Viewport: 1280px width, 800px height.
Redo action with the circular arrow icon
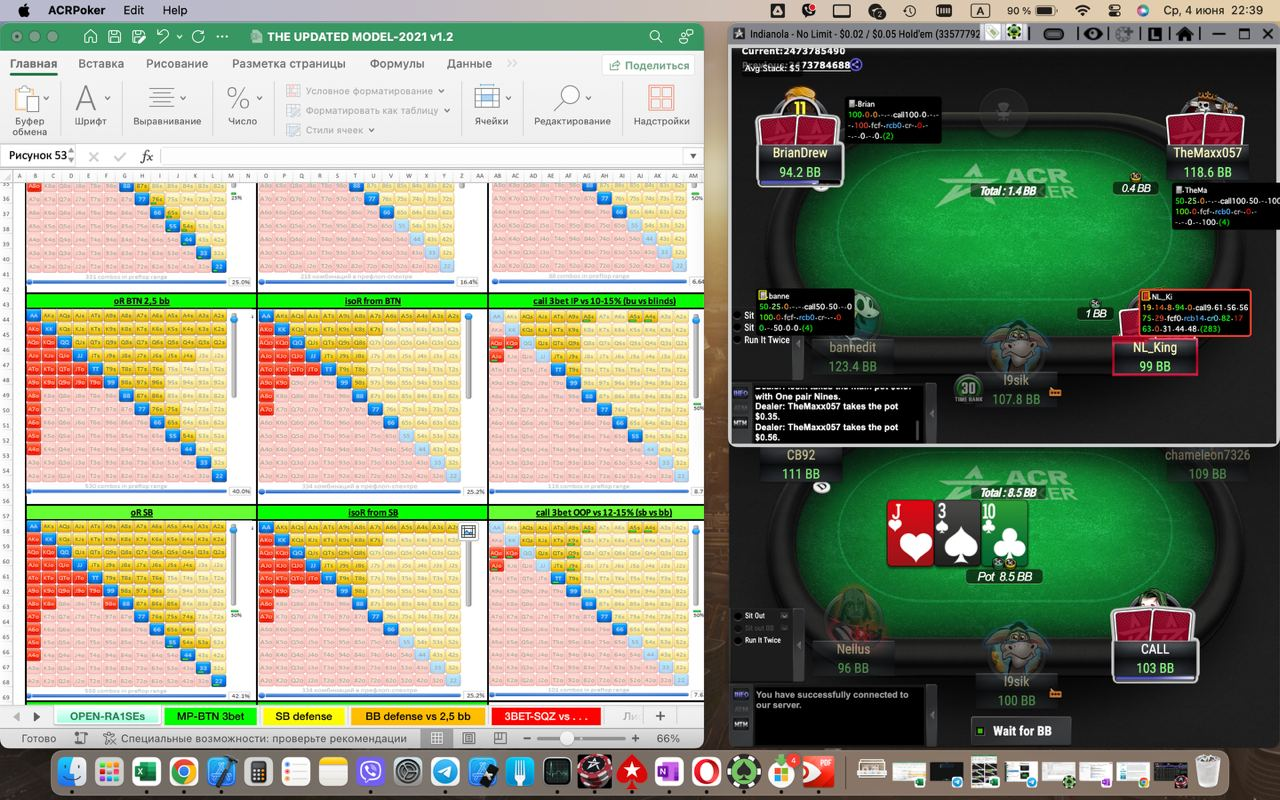tap(198, 36)
